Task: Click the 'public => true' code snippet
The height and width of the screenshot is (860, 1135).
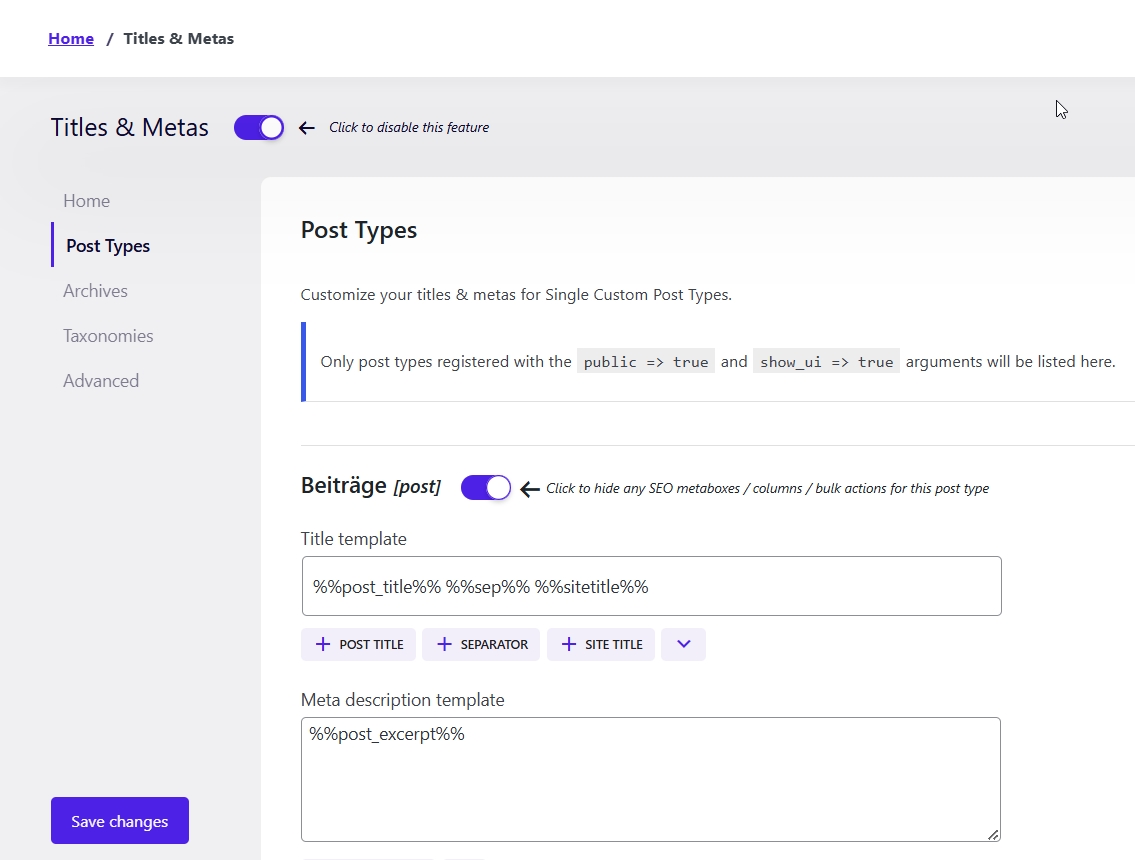Action: 646,362
